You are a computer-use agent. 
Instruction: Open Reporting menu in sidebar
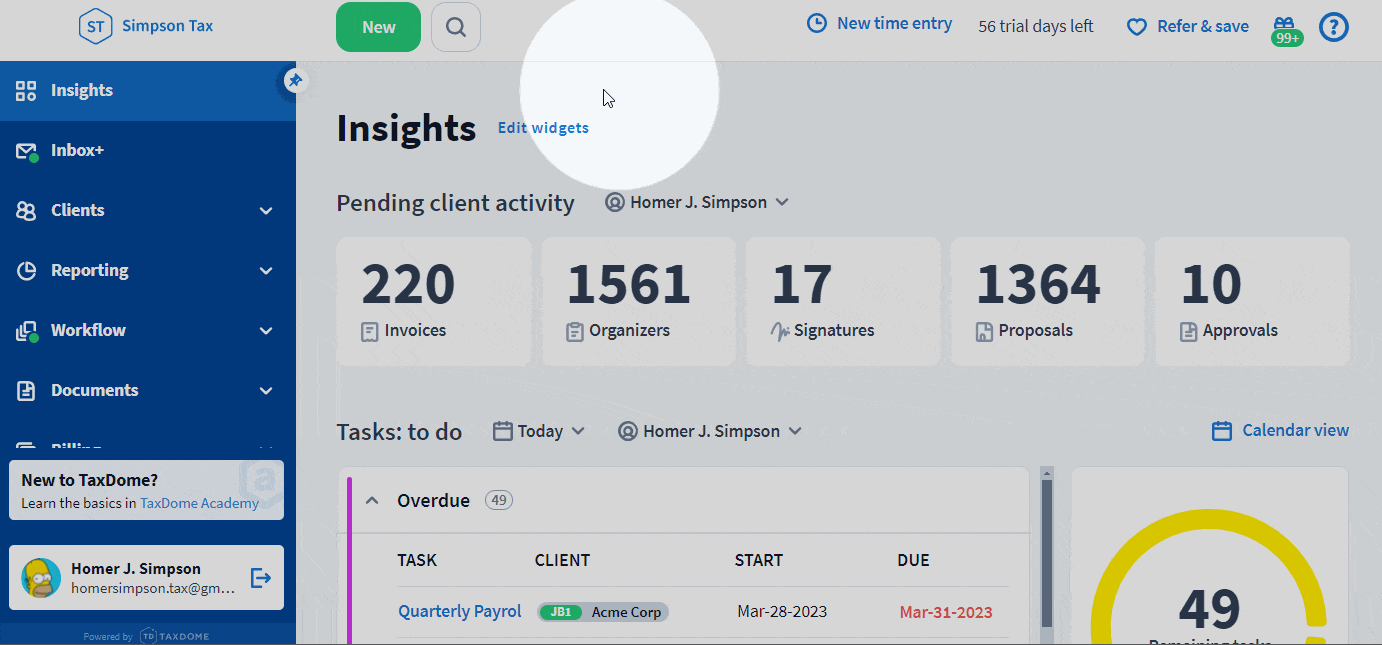pyautogui.click(x=148, y=271)
